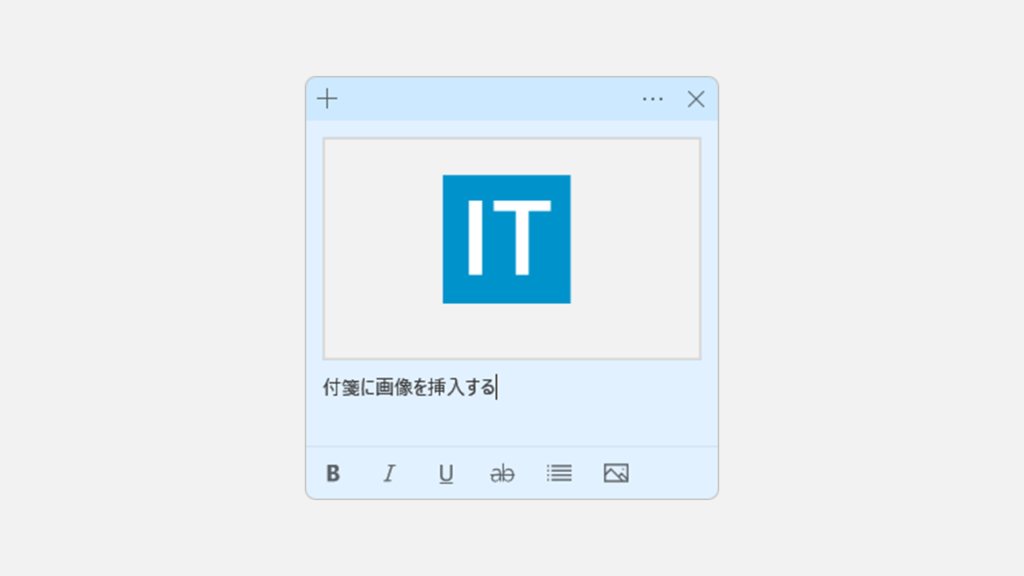Screen dimensions: 1024x576
Task: Create a new note with the plus icon
Action: (327, 99)
